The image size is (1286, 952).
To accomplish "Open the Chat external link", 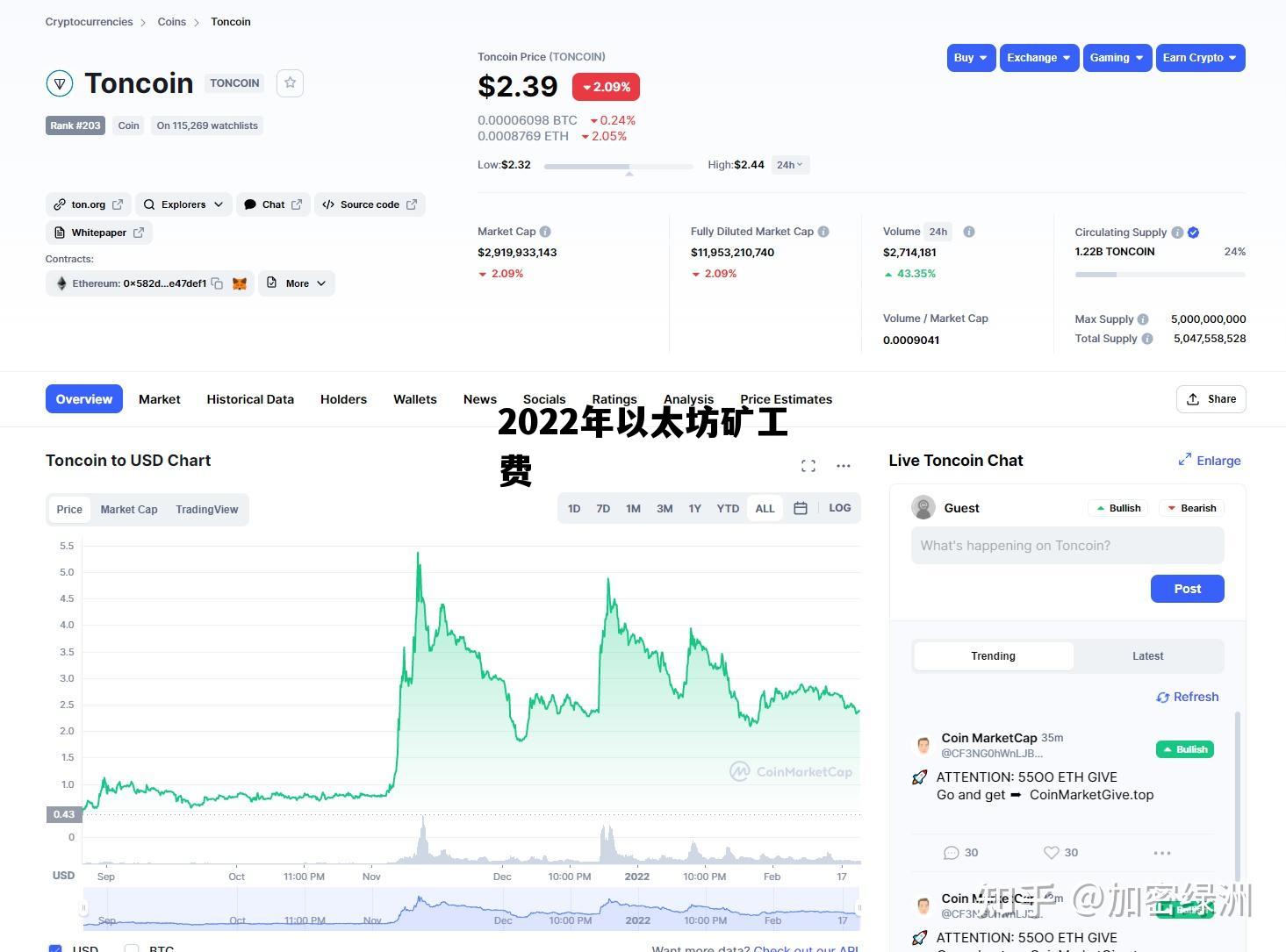I will (x=273, y=204).
